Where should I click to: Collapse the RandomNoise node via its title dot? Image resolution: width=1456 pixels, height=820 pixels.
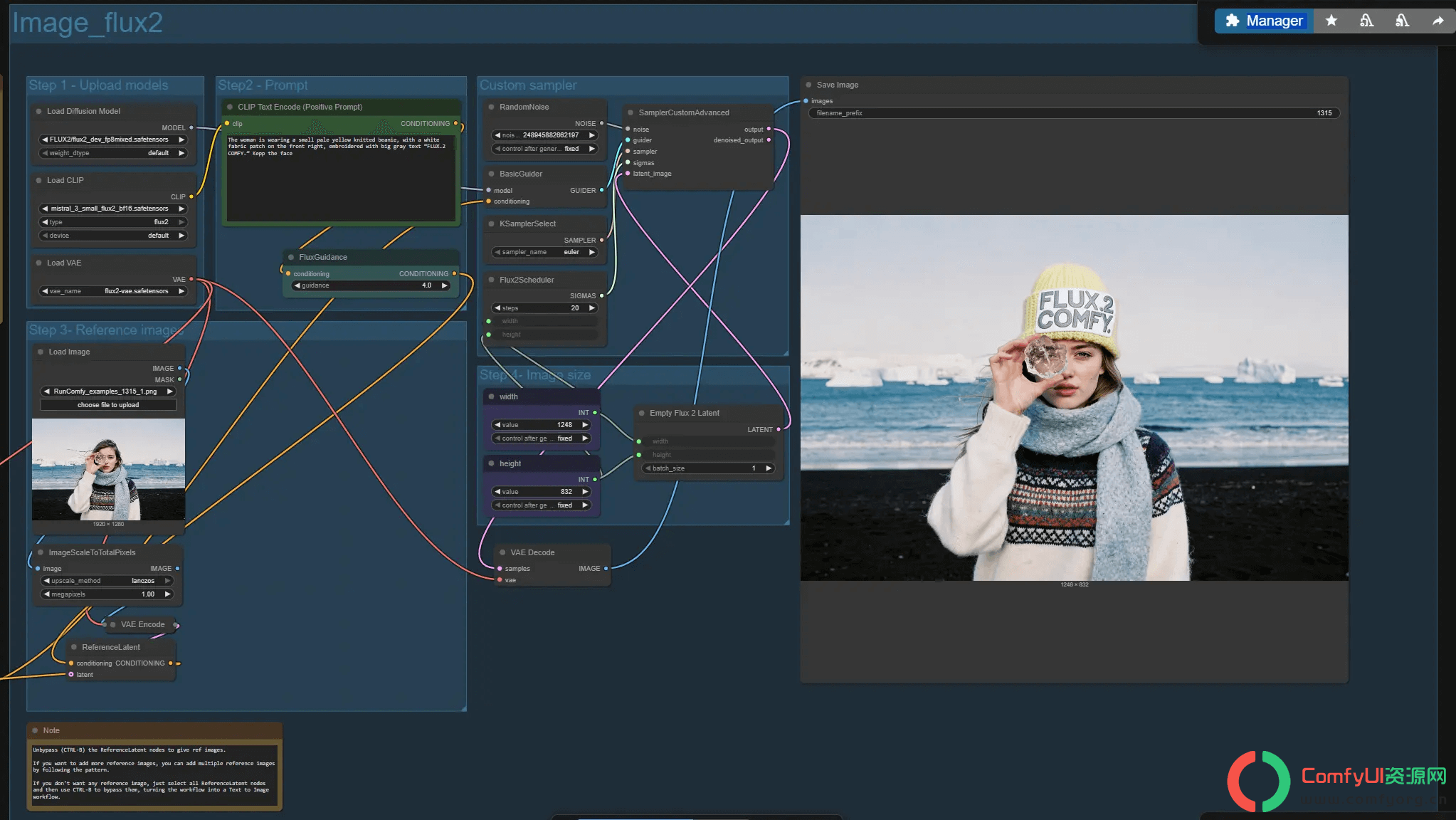(x=491, y=107)
